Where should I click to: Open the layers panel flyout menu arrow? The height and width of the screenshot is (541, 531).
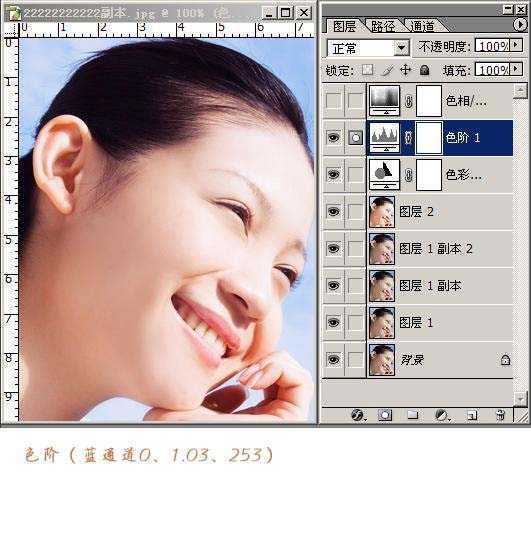coord(520,25)
